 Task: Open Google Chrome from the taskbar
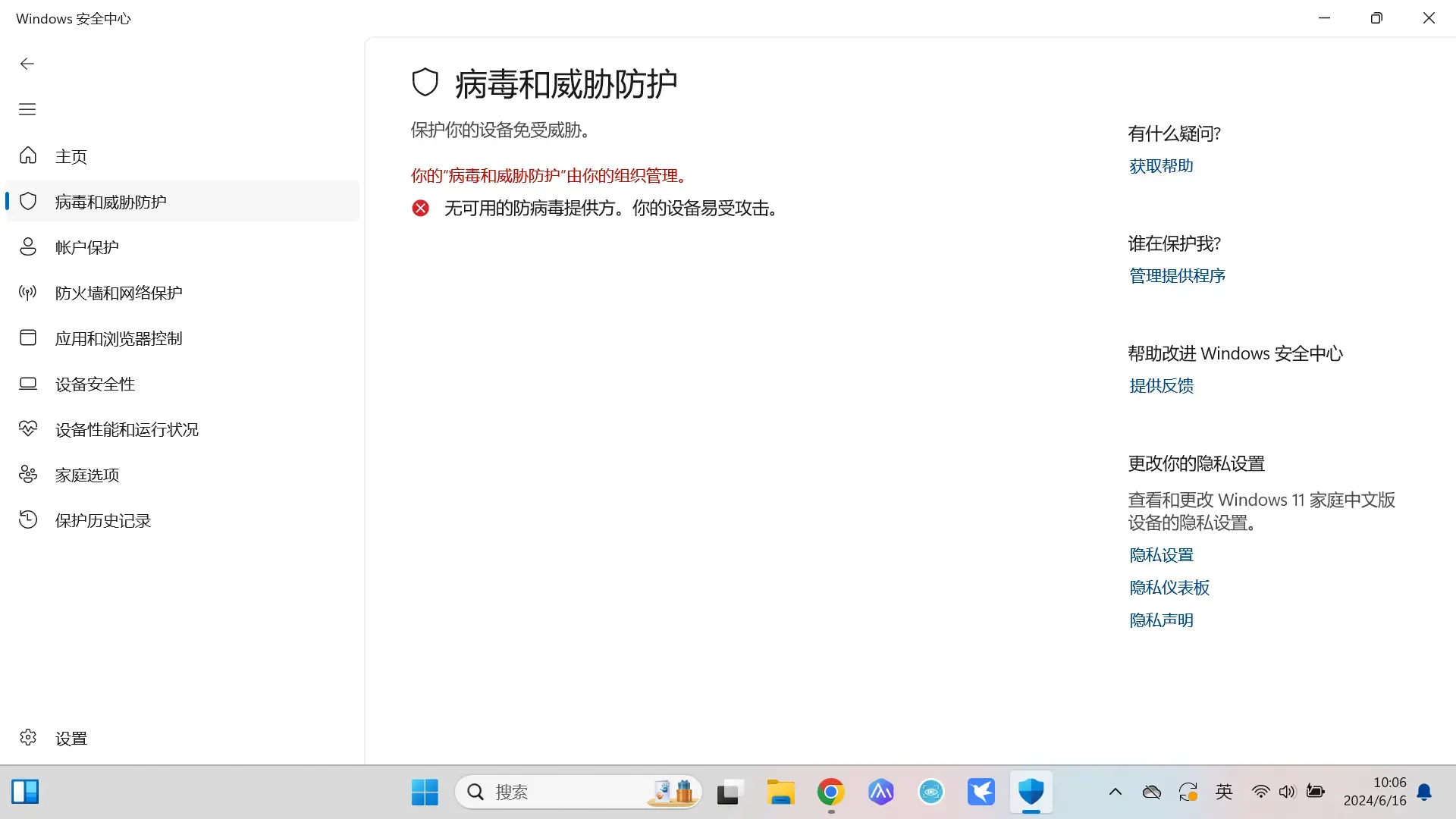[x=830, y=792]
